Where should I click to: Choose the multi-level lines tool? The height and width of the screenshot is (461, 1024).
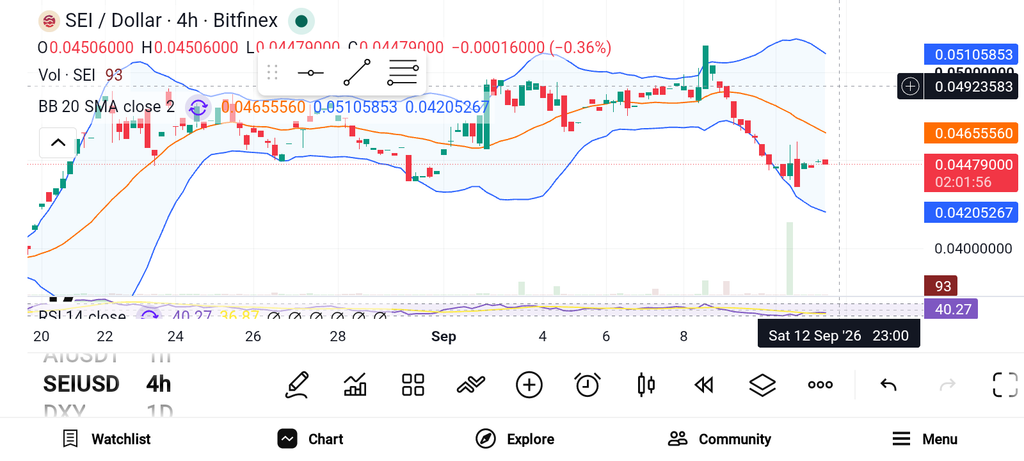(x=402, y=72)
